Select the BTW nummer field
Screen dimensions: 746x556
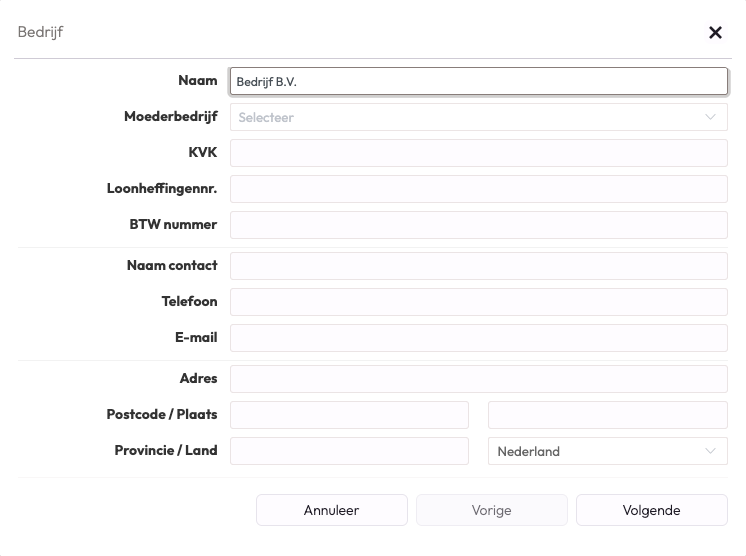pyautogui.click(x=478, y=225)
